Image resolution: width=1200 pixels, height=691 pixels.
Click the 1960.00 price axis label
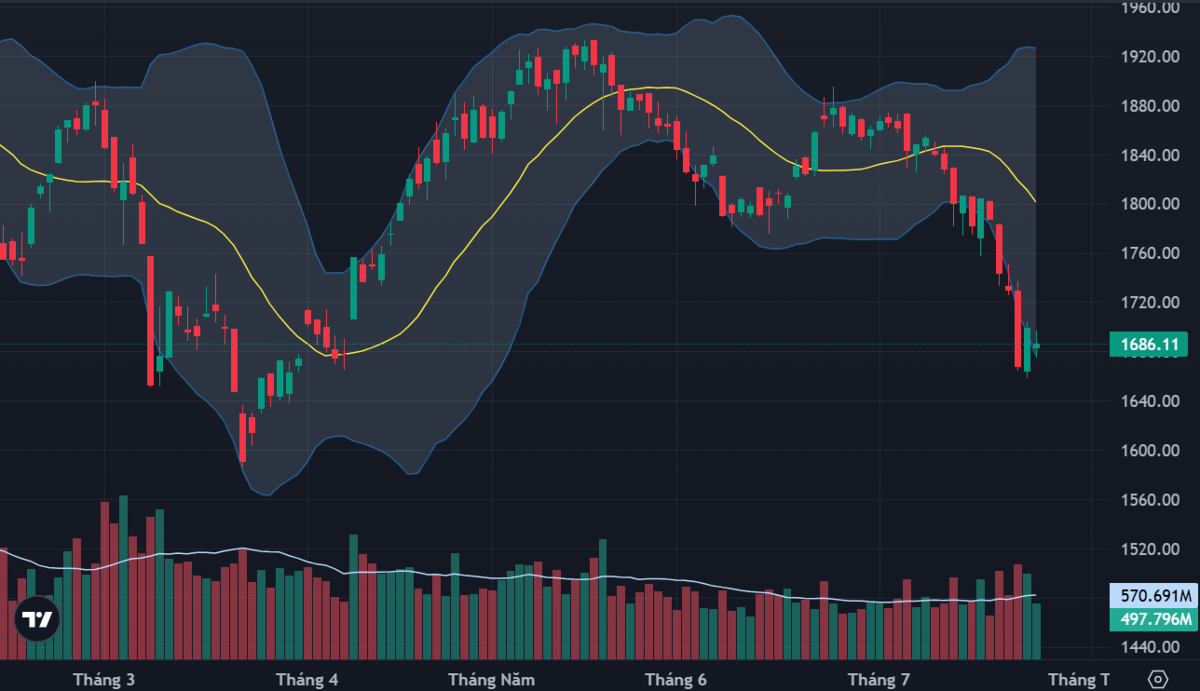point(1151,8)
